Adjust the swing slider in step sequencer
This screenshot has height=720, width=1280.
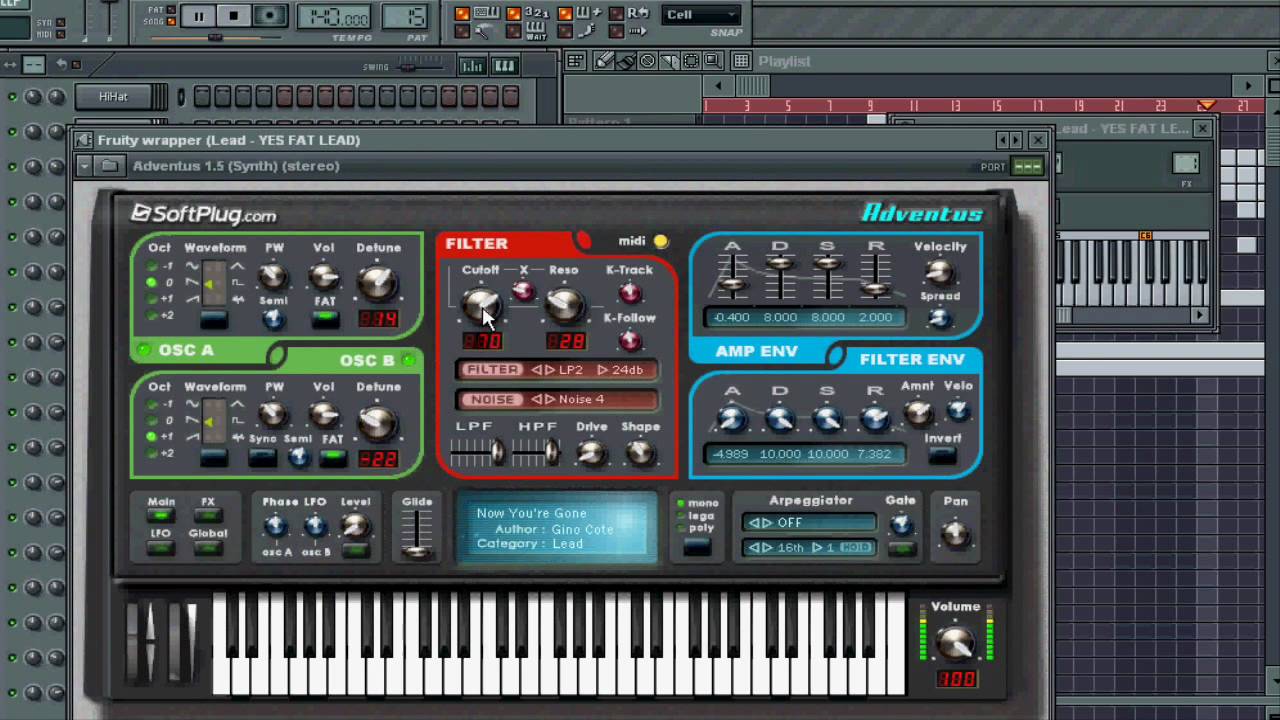coord(420,66)
